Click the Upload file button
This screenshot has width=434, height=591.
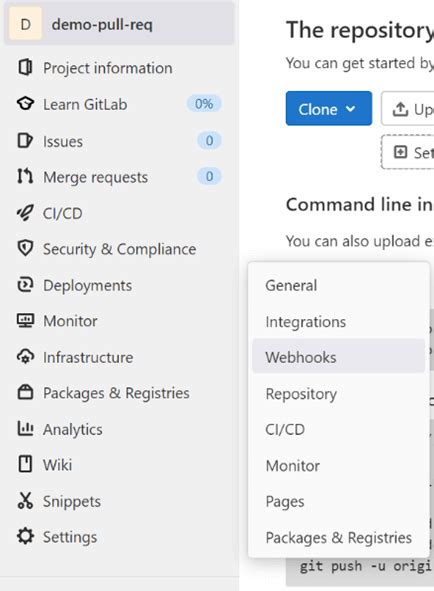point(408,108)
